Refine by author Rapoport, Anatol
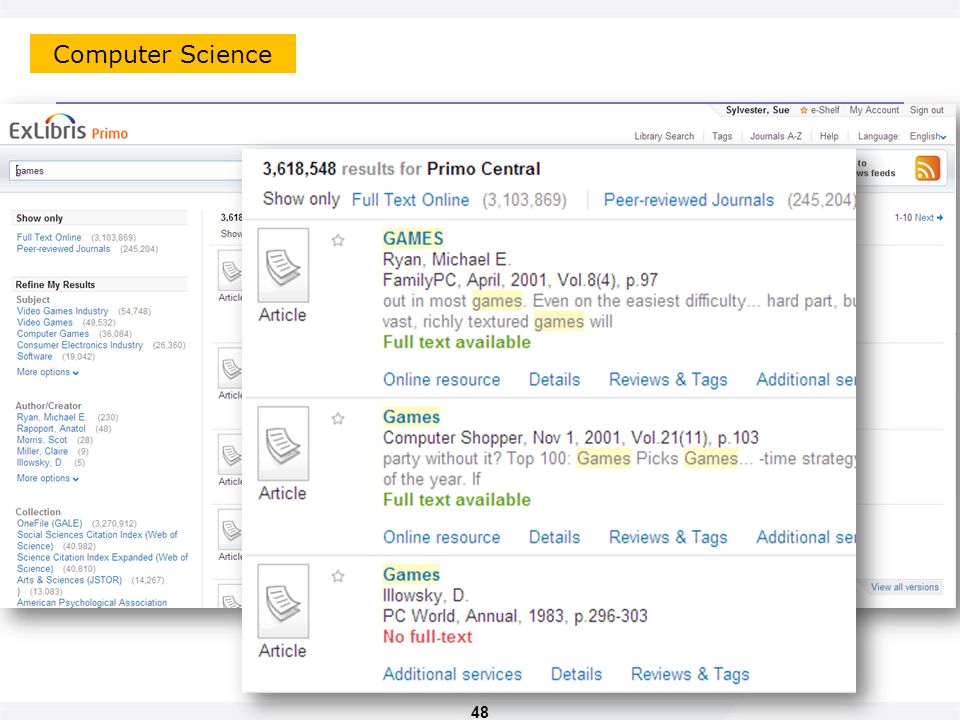The width and height of the screenshot is (960, 720). pos(51,429)
